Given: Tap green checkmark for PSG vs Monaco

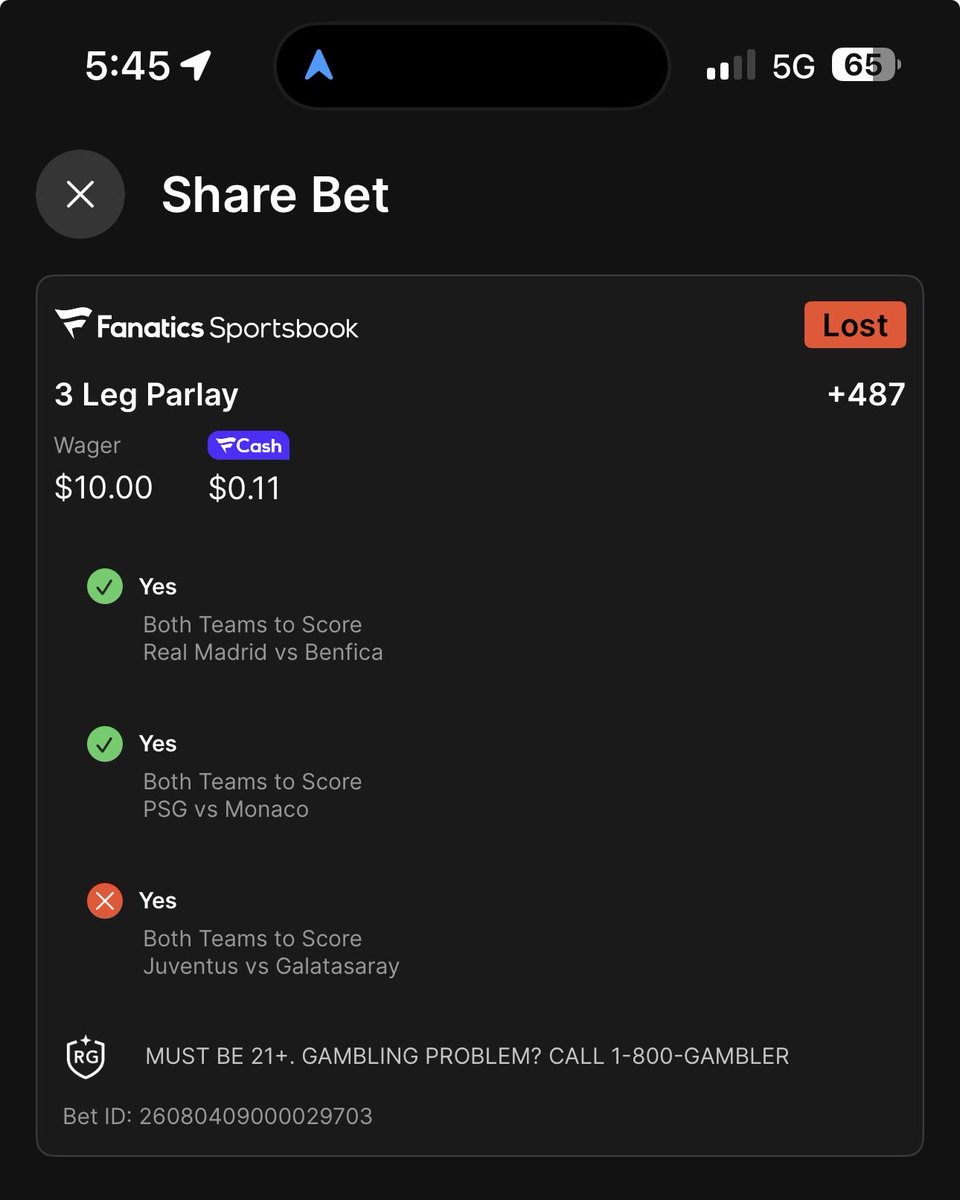Looking at the screenshot, I should pyautogui.click(x=105, y=743).
